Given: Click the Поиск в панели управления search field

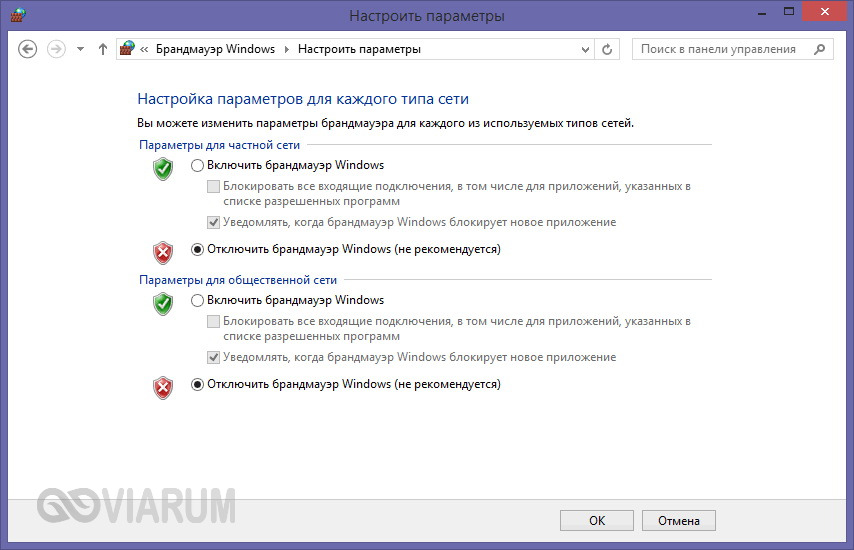Looking at the screenshot, I should [733, 49].
